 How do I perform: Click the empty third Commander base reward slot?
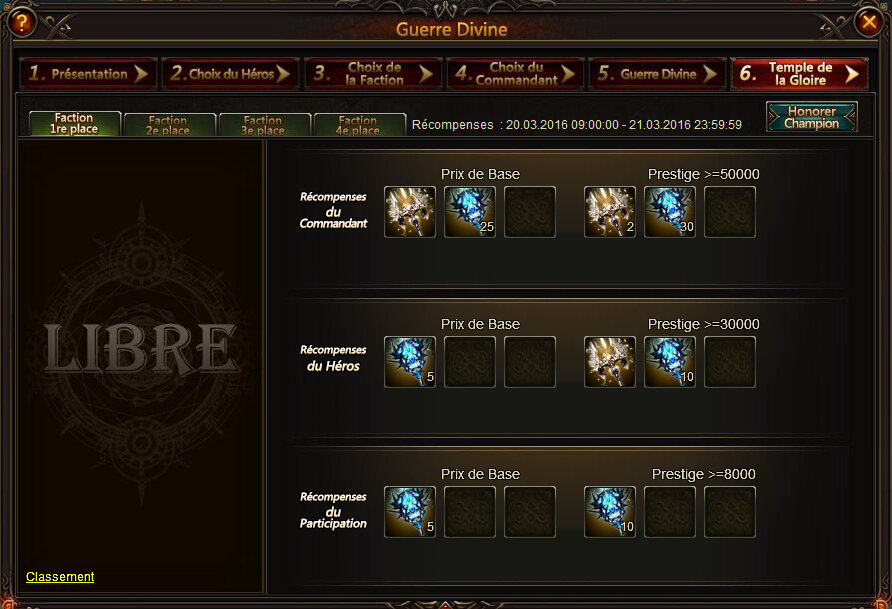pyautogui.click(x=530, y=212)
